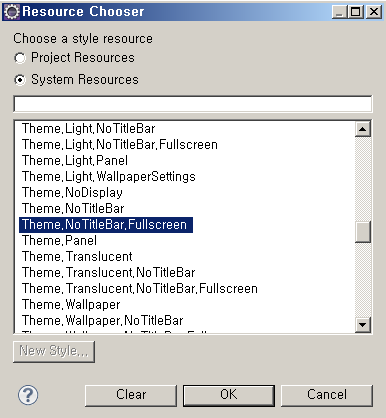Choose the Theme.NoTitleBar entry
The height and width of the screenshot is (418, 386).
click(73, 209)
